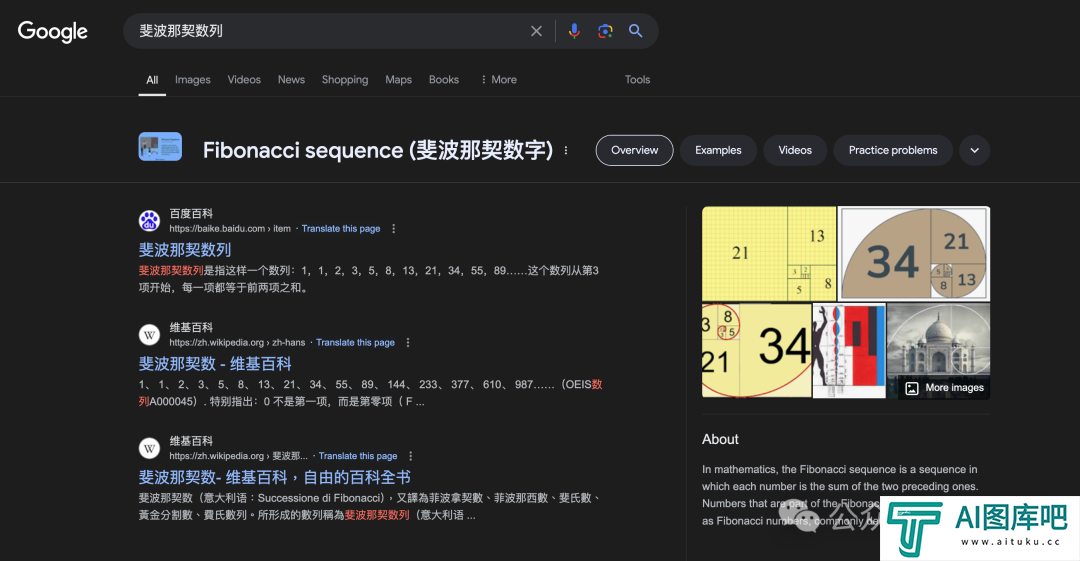Click the Google logo
1080x561 pixels.
coord(53,31)
